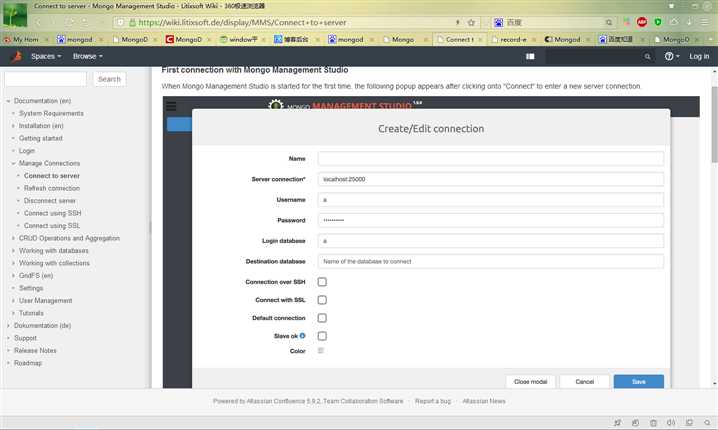Open the Release Notes sidebar page
Screen dimensions: 718x430
pos(35,350)
